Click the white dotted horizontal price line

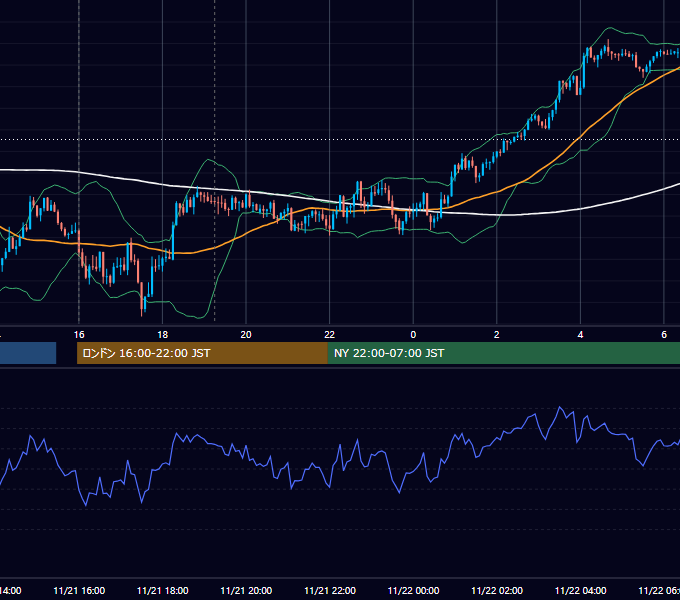tap(340, 140)
